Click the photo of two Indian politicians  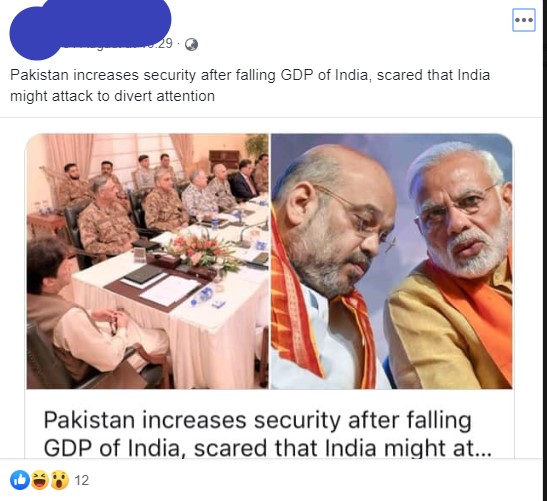392,261
